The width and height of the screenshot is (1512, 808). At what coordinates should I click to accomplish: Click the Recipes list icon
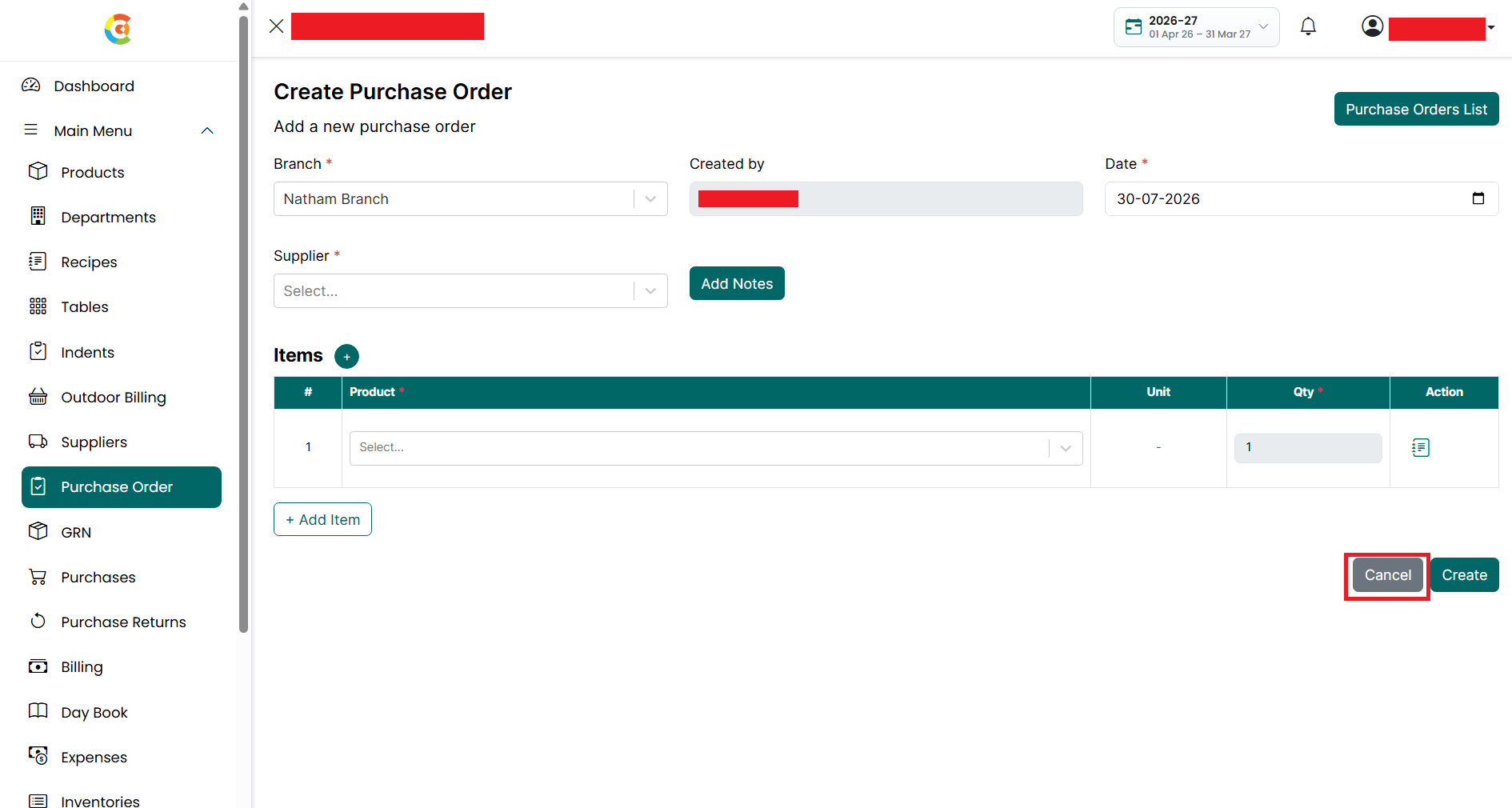pos(38,261)
